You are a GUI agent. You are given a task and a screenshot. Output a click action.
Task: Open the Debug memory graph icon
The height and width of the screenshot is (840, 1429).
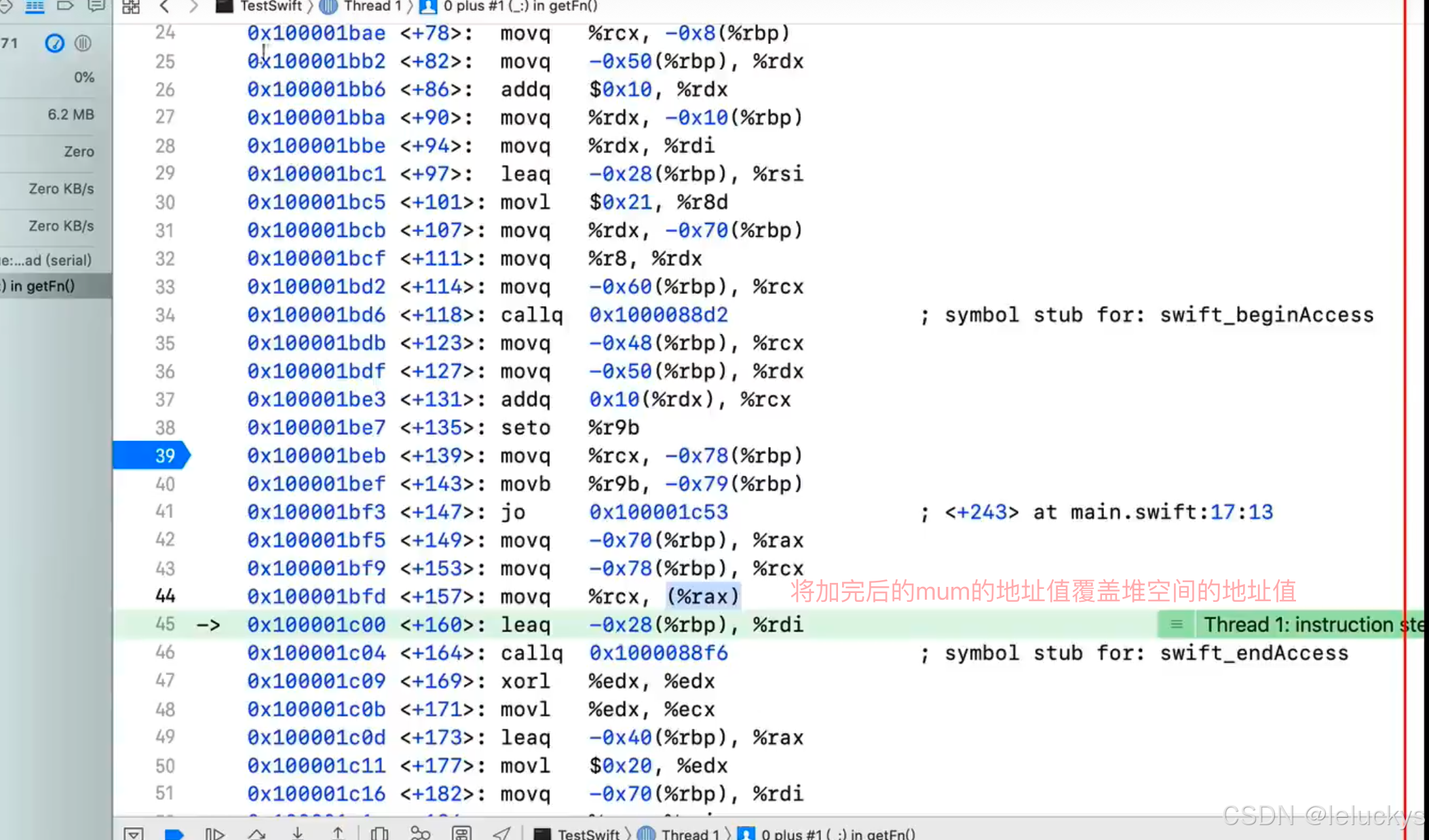[421, 833]
